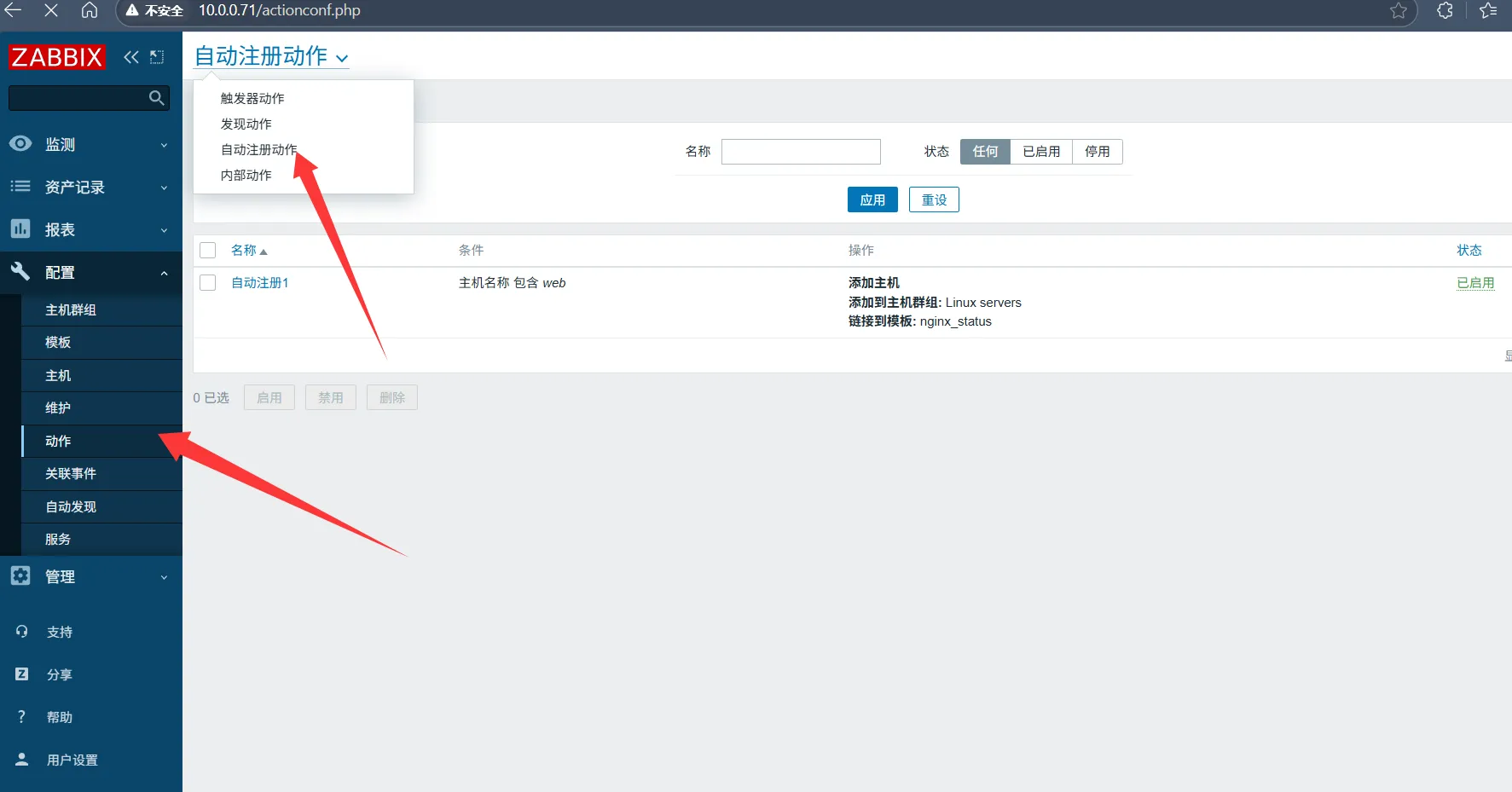The image size is (1512, 792).
Task: Open browser extensions puzzle icon
Action: tap(1445, 11)
